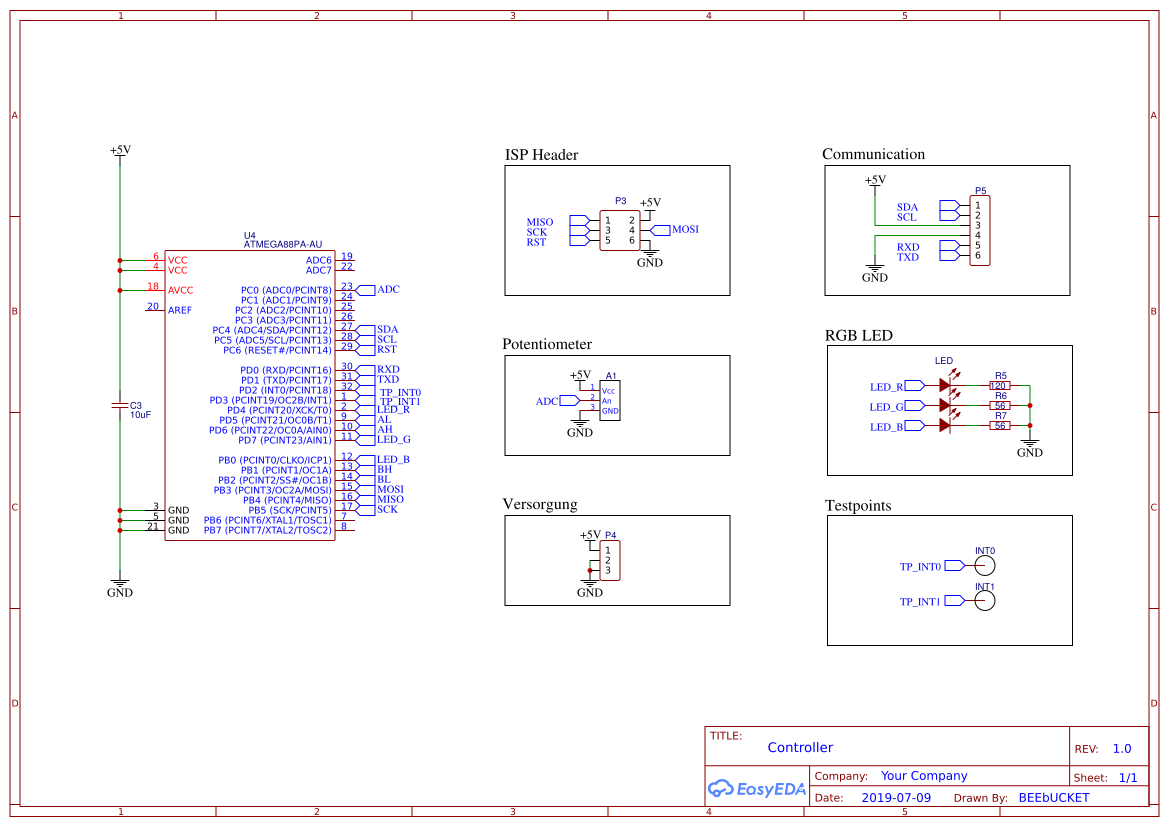Click the RGB LED section heading
The image size is (1169, 827).
click(858, 336)
